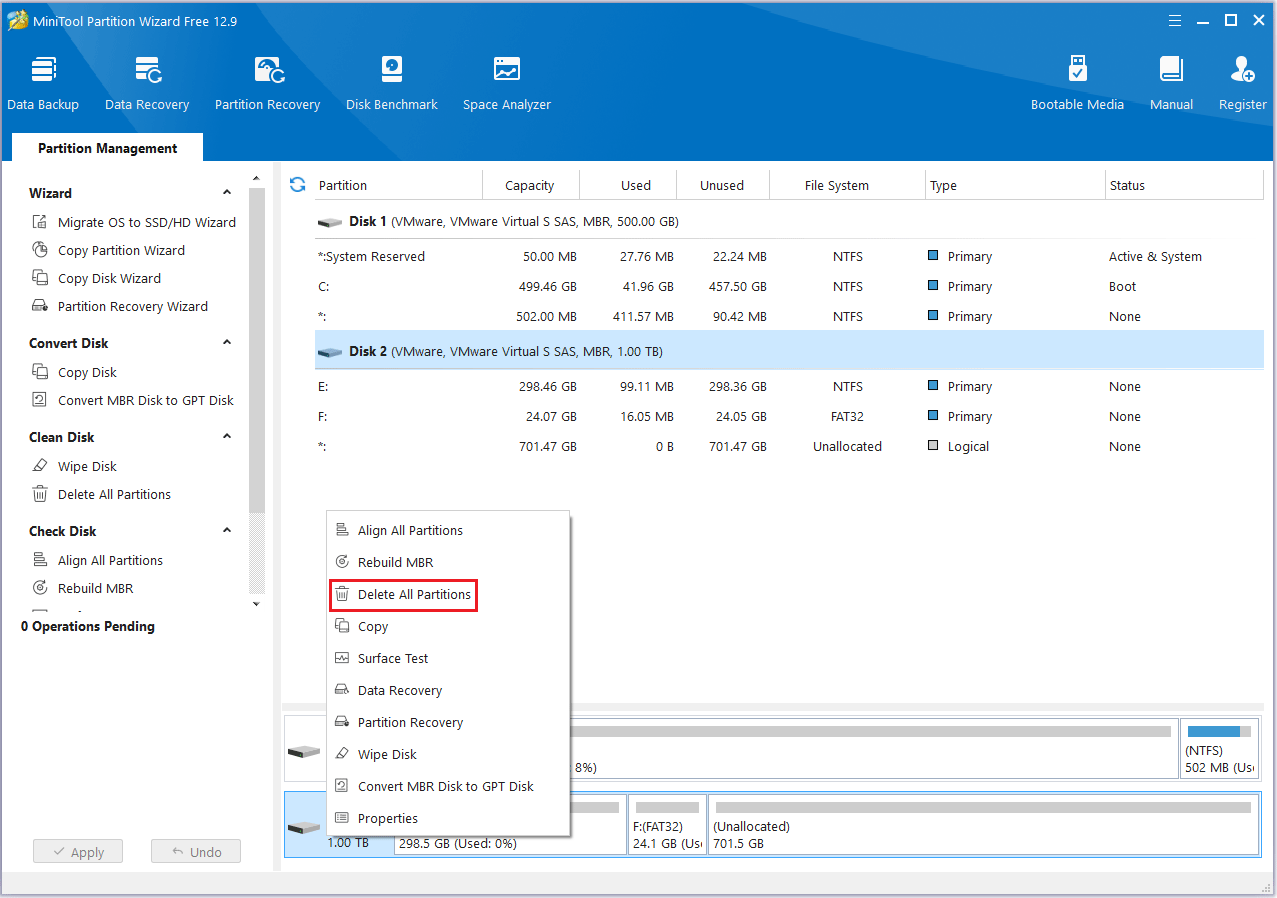The width and height of the screenshot is (1277, 898).
Task: Select Unallocated 701.5 GB block in disk map
Action: click(x=982, y=825)
